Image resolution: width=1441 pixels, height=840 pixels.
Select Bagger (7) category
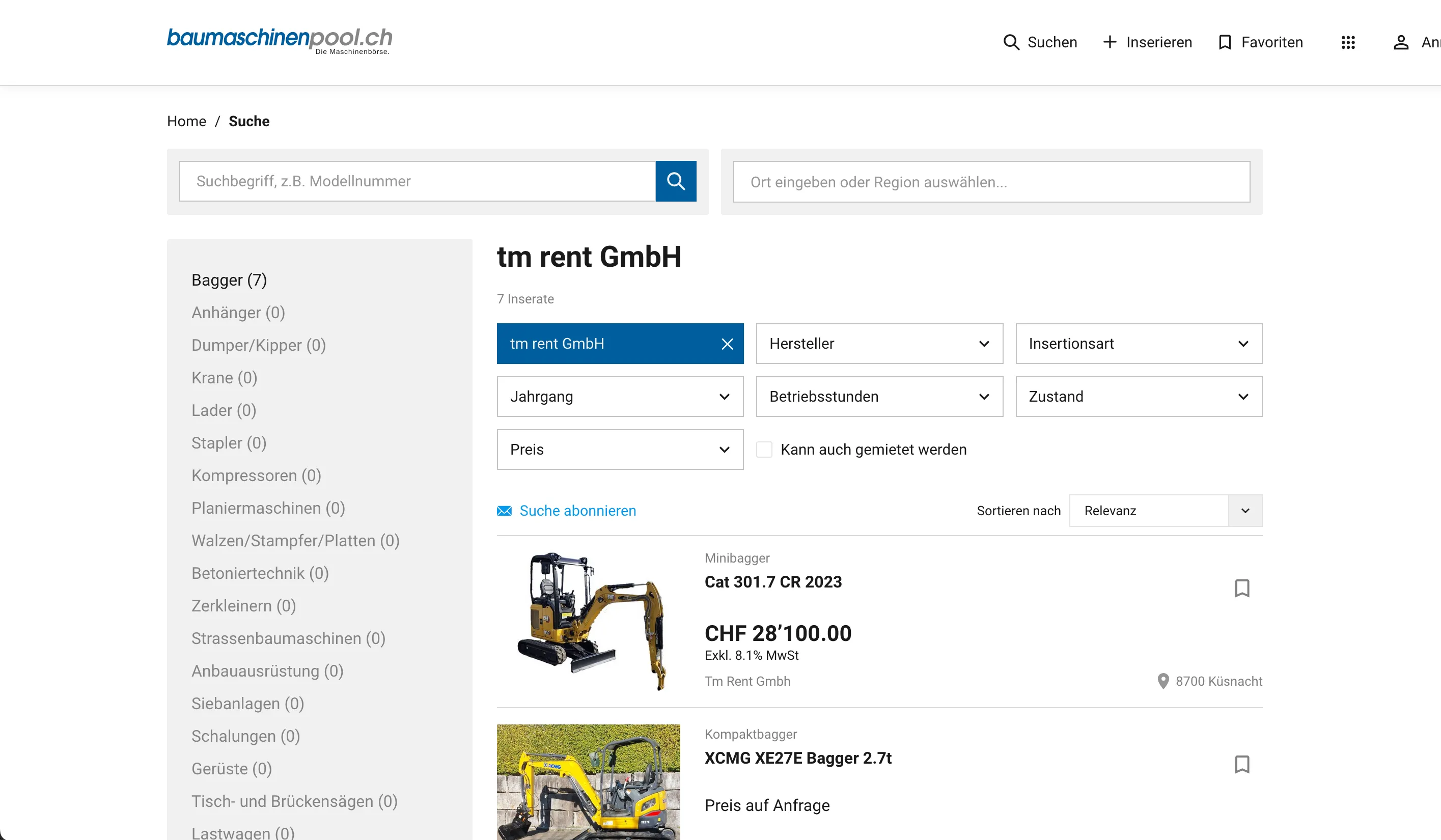pyautogui.click(x=229, y=280)
